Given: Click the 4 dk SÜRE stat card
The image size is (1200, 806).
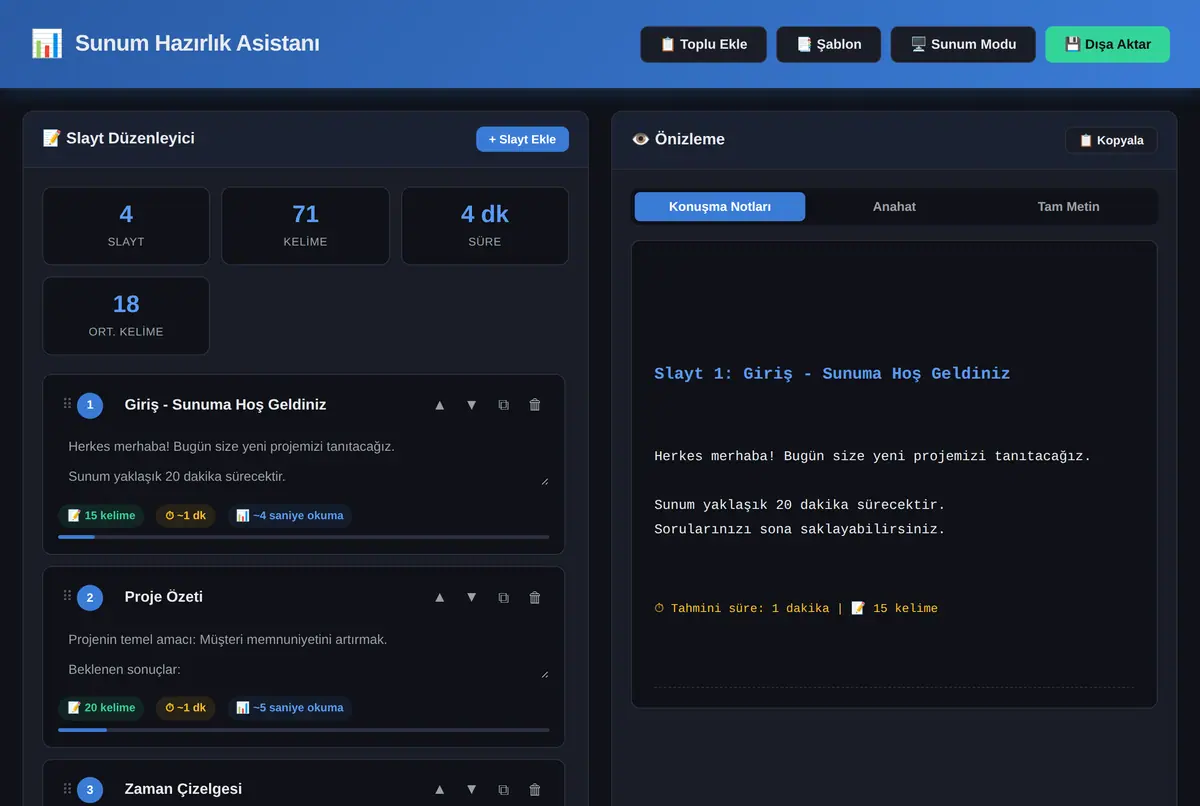Looking at the screenshot, I should click(x=485, y=226).
